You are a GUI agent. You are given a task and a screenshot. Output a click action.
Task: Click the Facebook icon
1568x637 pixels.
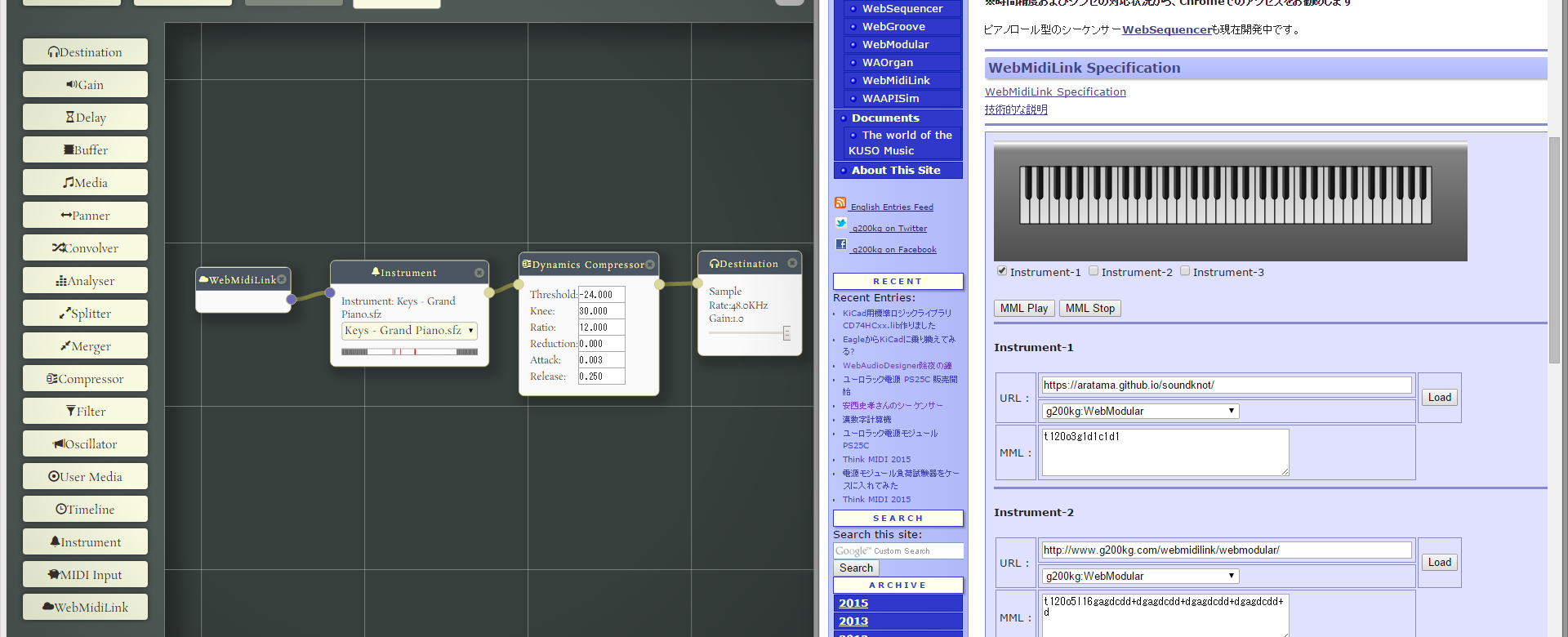tap(840, 244)
